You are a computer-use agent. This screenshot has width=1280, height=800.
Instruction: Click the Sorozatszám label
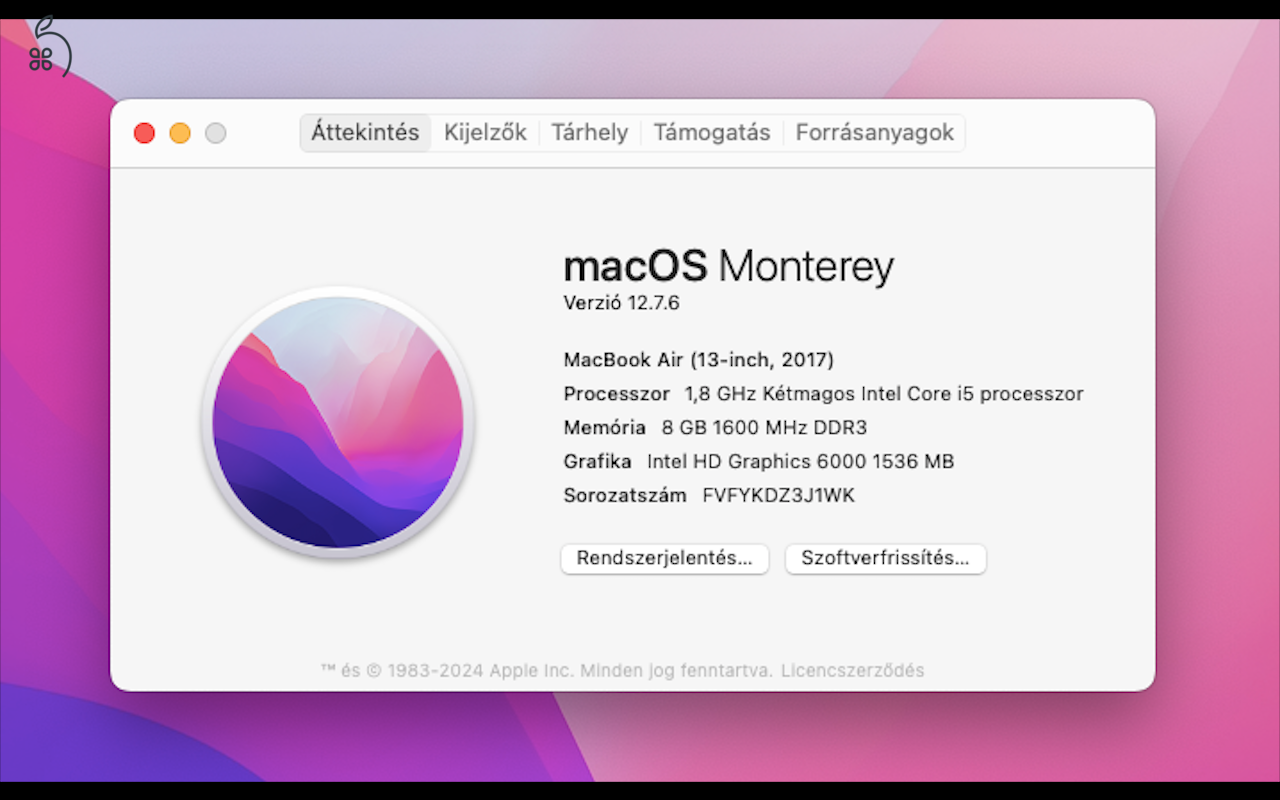coord(625,495)
